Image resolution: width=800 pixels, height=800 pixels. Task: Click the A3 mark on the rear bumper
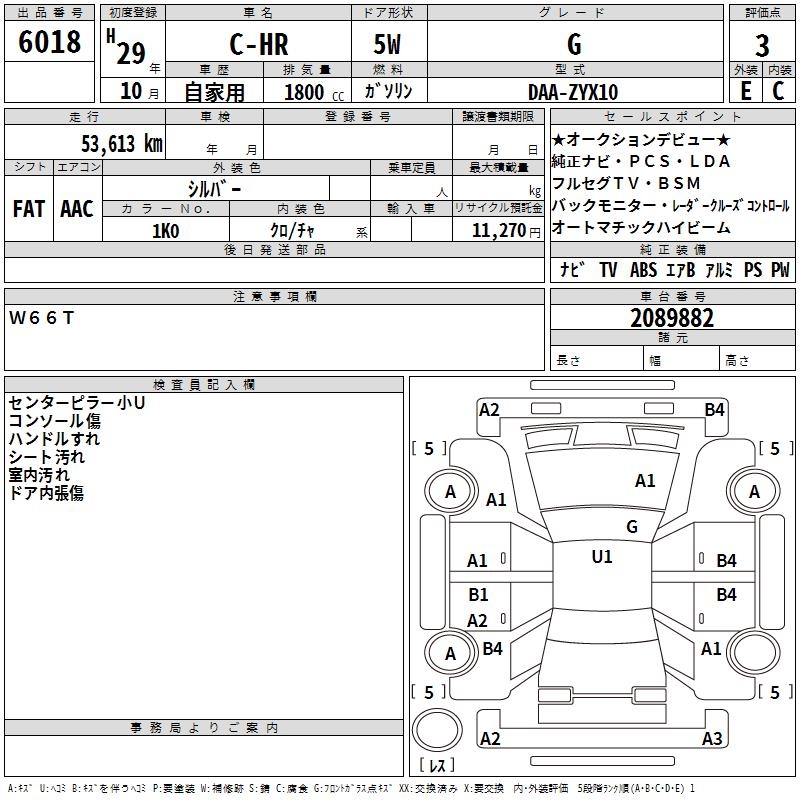click(712, 738)
